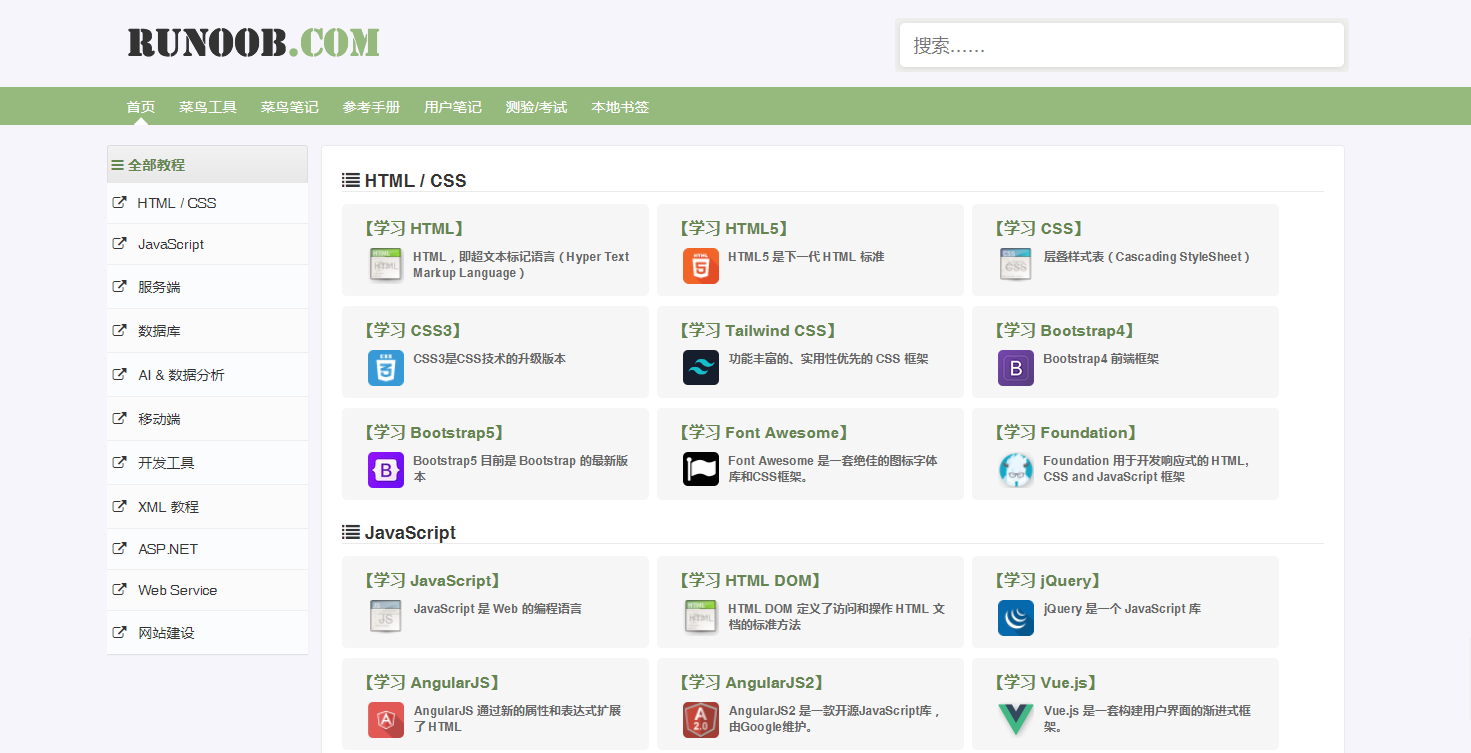Select JavaScript in the sidebar categories
The width and height of the screenshot is (1471, 753).
click(x=171, y=244)
